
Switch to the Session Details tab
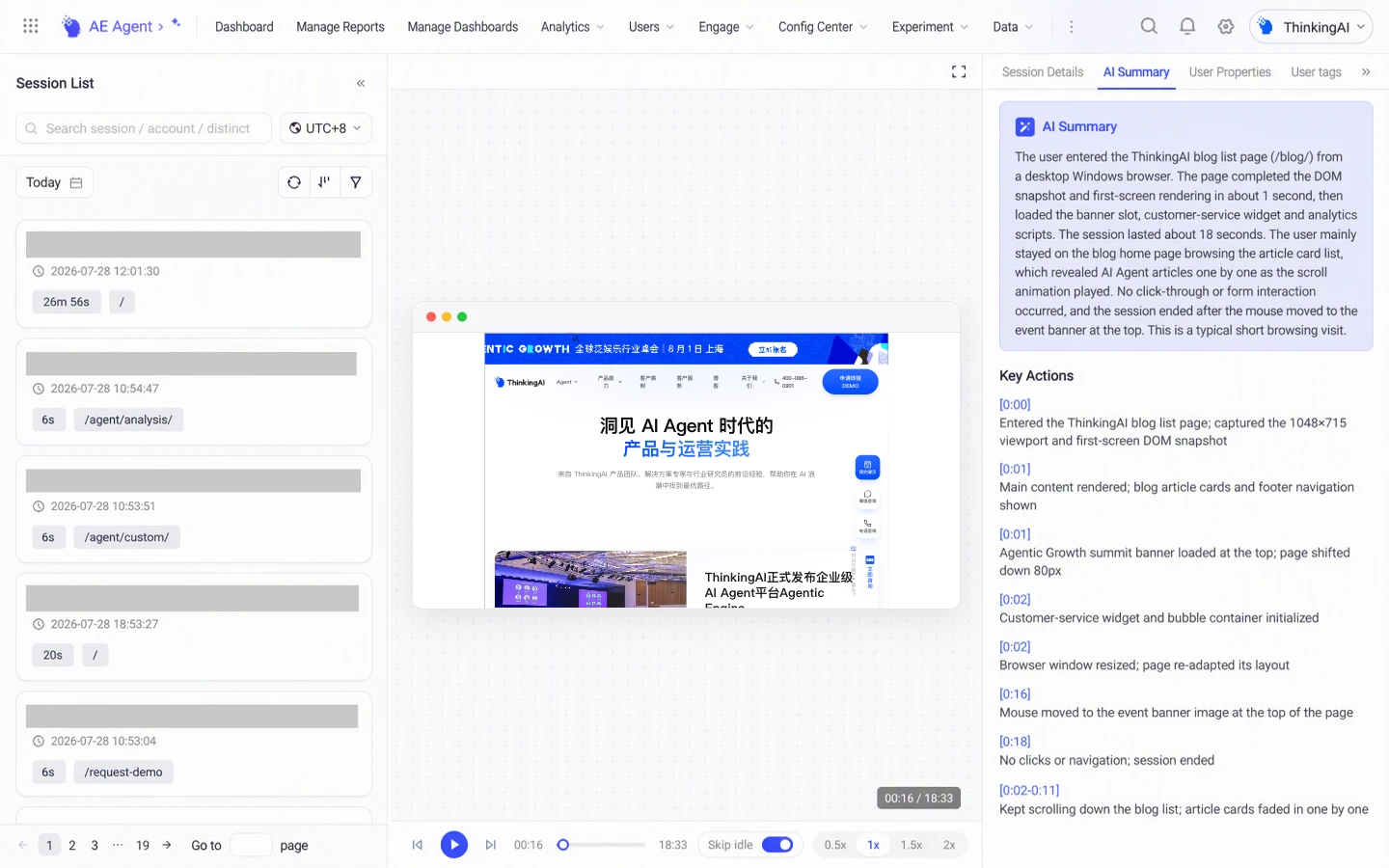tap(1043, 72)
